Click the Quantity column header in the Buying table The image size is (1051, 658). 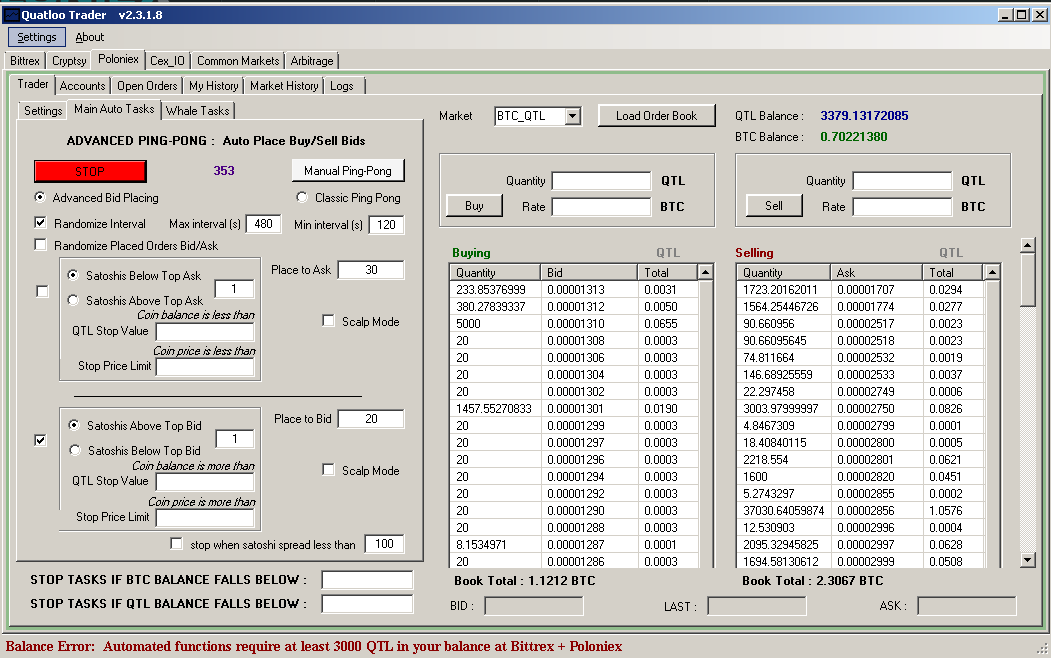coord(495,273)
